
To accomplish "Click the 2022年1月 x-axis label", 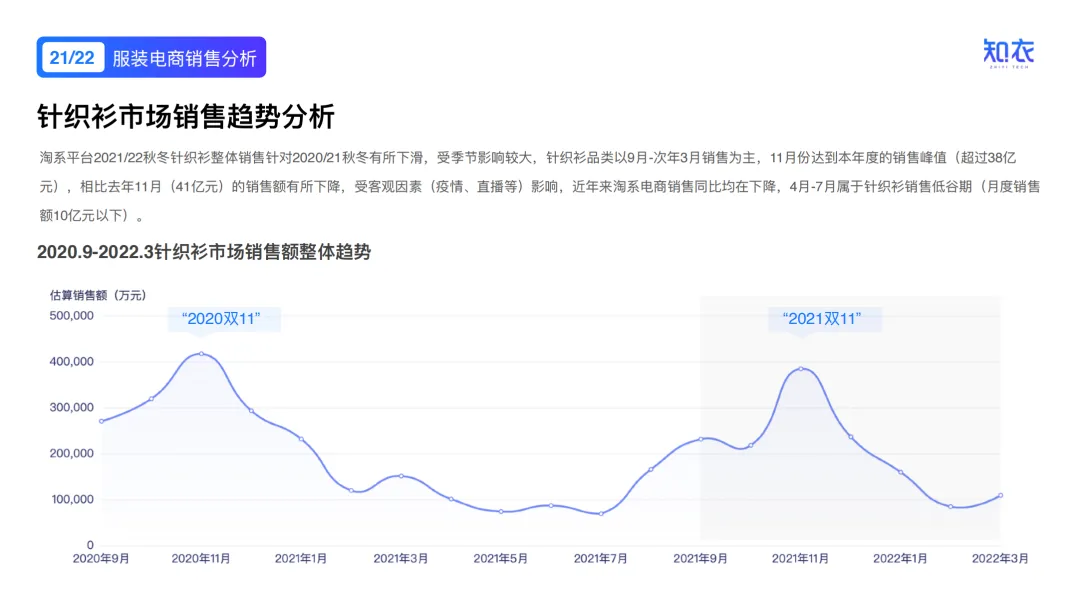I will (x=900, y=559).
